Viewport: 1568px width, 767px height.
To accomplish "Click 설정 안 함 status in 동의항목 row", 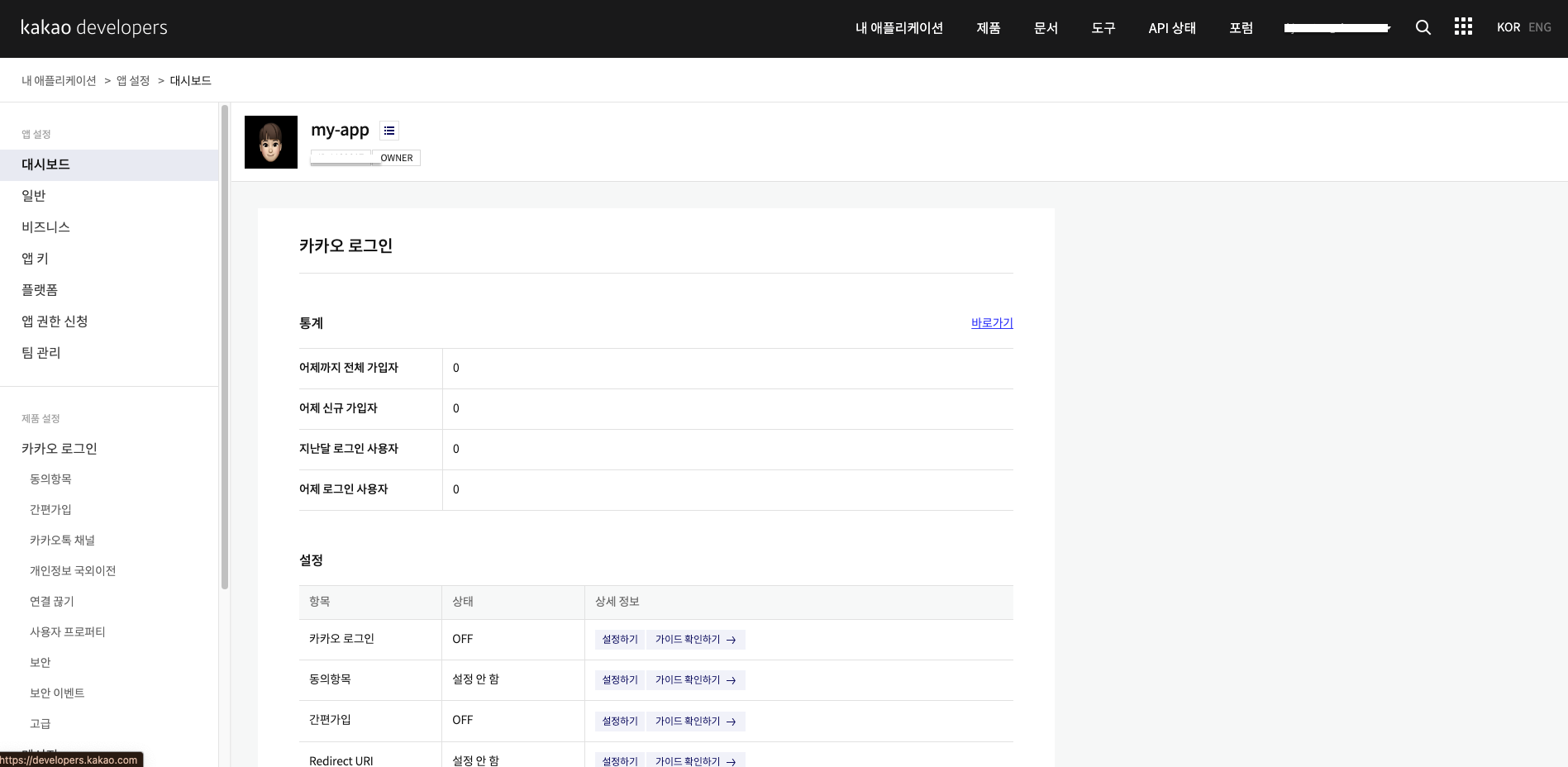I will [x=476, y=679].
